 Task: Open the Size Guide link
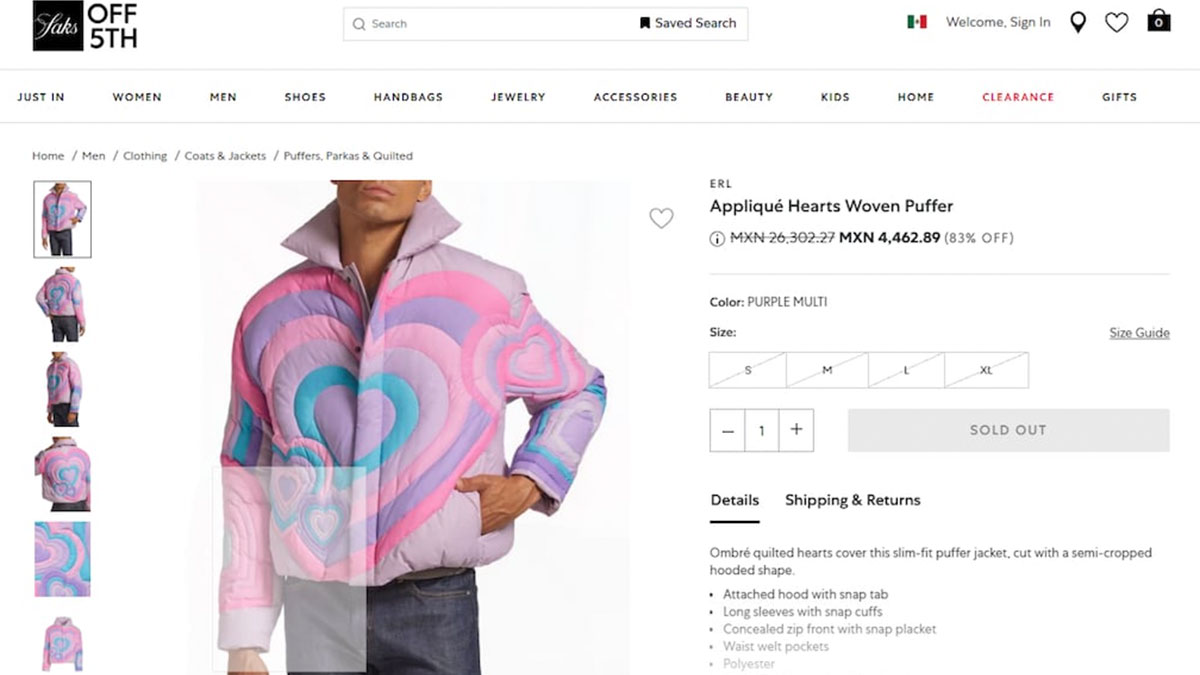[x=1139, y=333]
